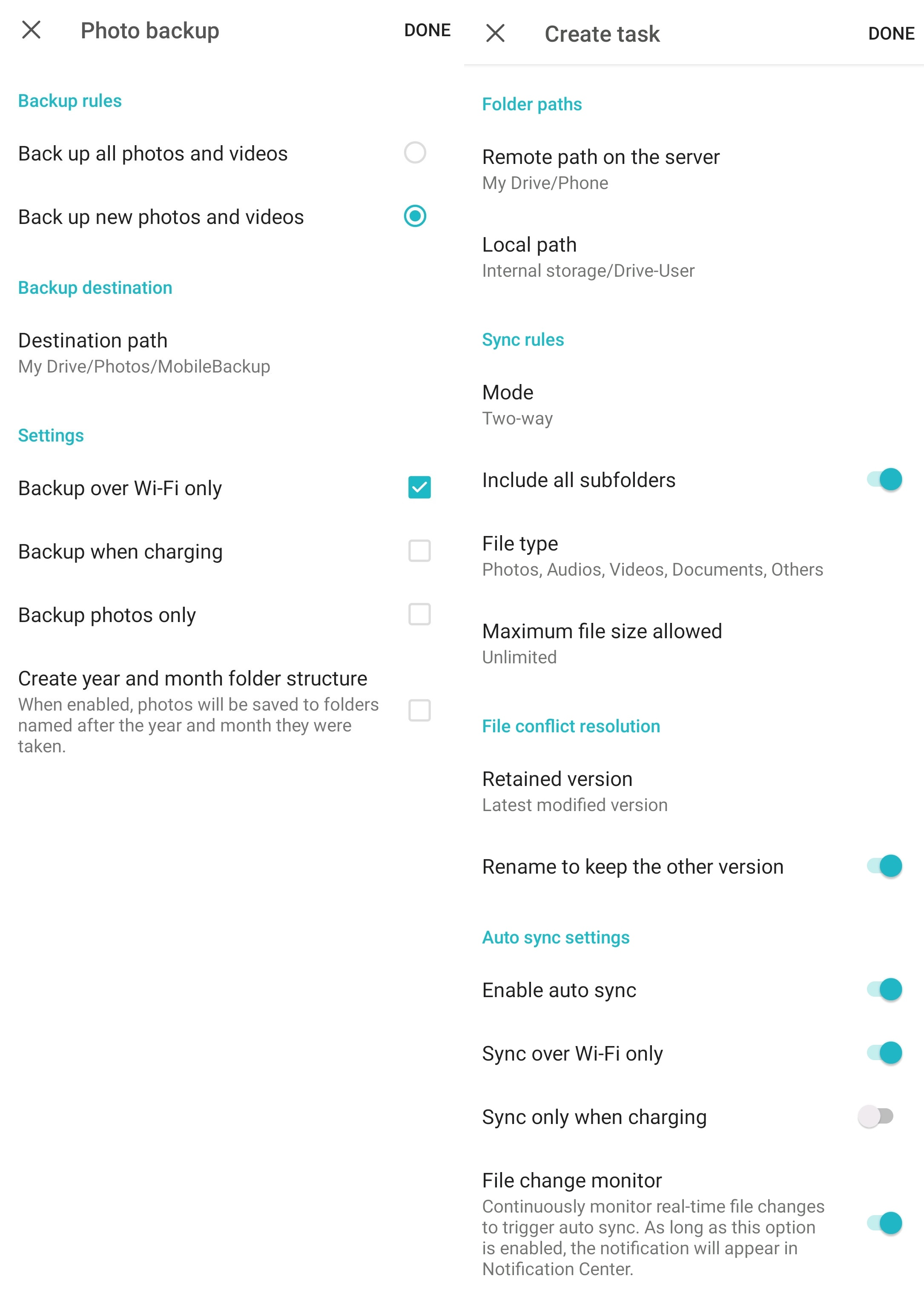Tap DONE on Create task
Screen dimensions: 924x1296
click(891, 34)
